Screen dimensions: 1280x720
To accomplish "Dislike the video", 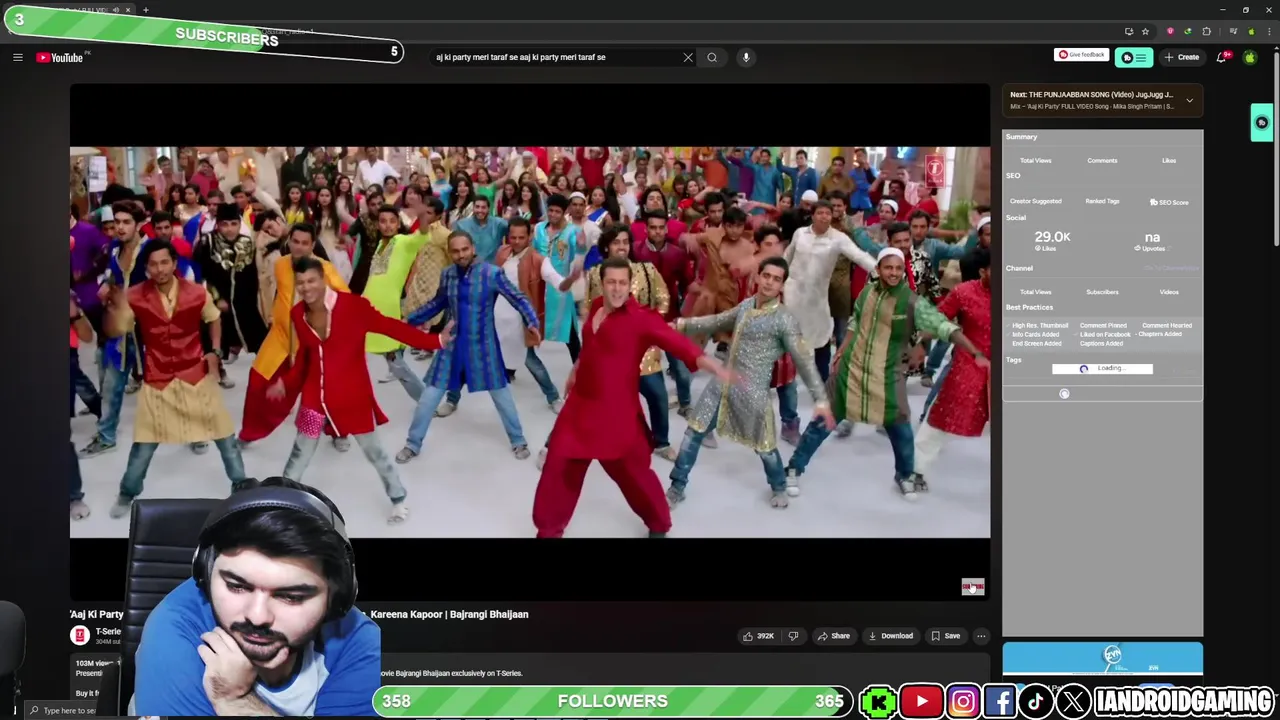I will (793, 636).
